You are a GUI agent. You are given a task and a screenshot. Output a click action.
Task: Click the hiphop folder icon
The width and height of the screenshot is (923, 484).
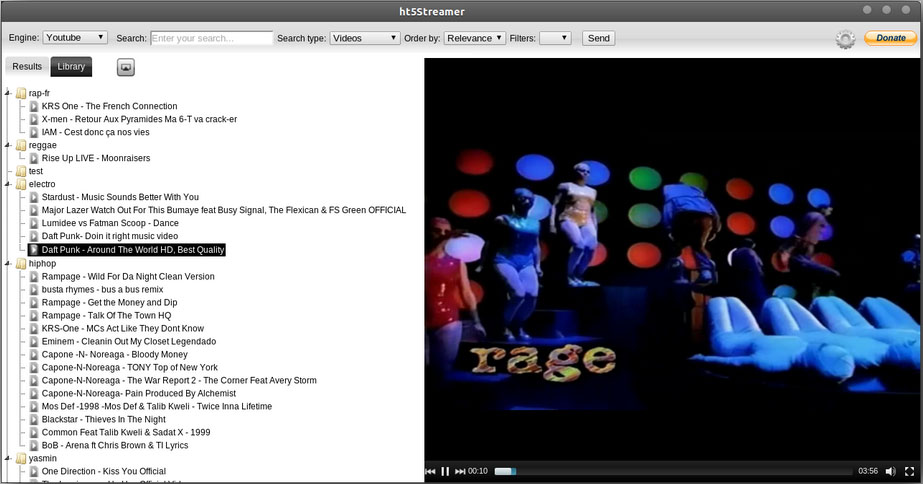21,264
